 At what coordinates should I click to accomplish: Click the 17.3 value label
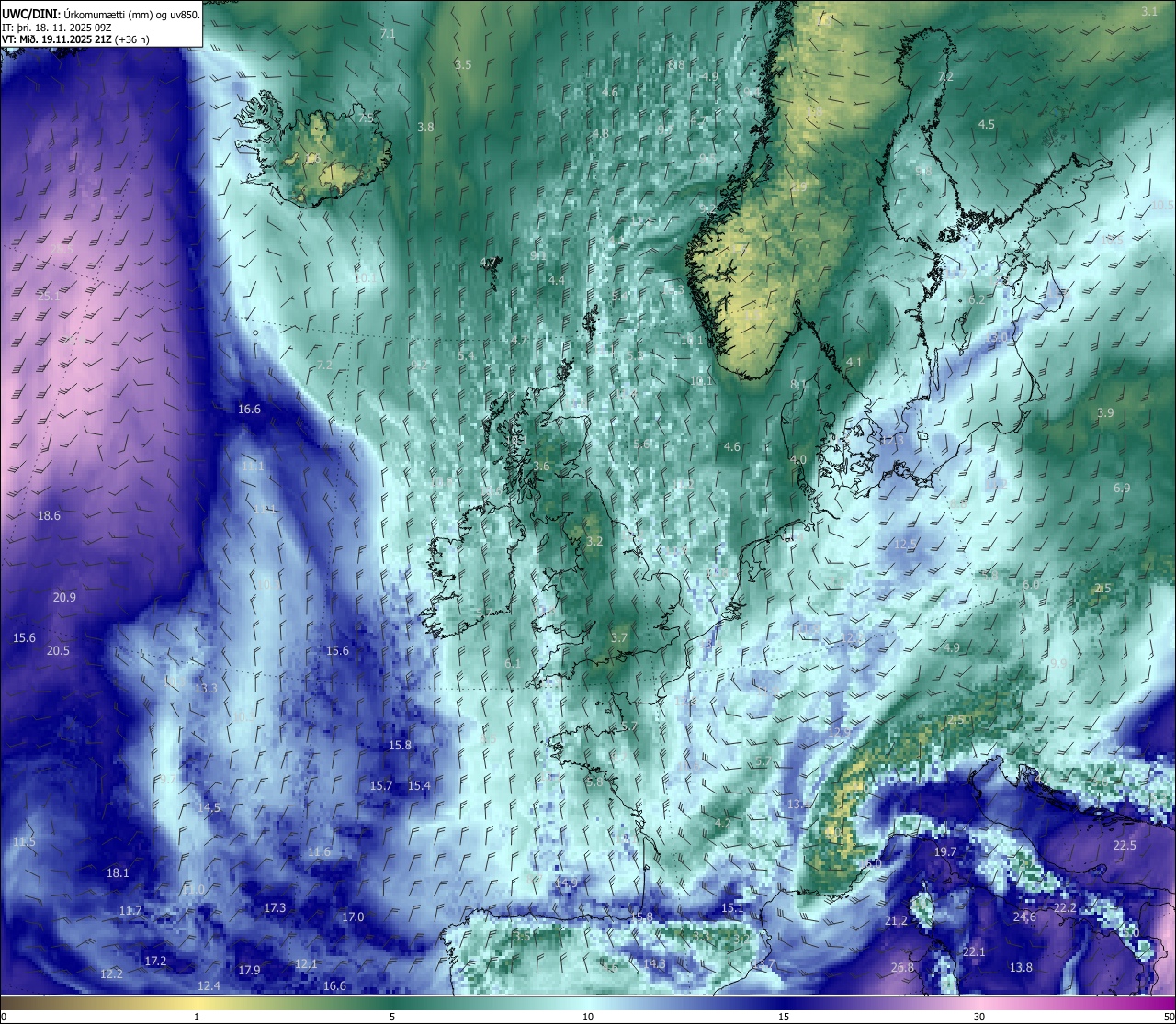click(275, 907)
